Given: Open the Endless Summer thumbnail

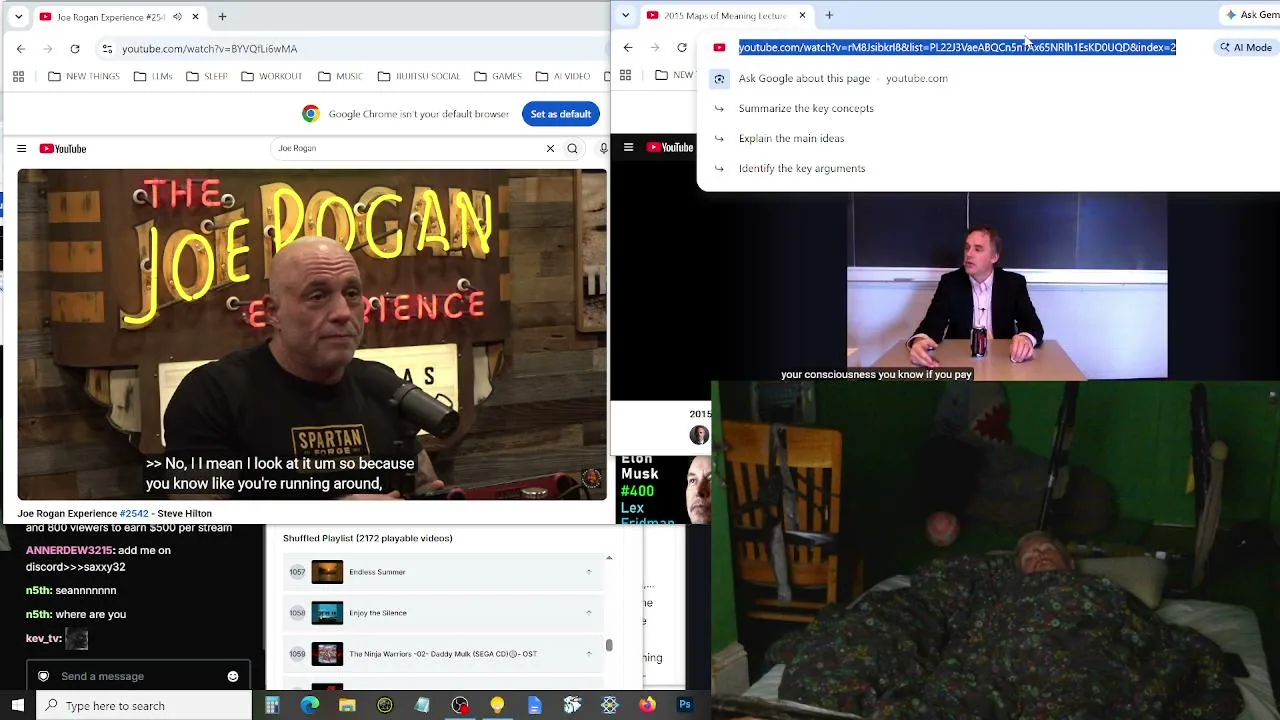Looking at the screenshot, I should [x=327, y=572].
